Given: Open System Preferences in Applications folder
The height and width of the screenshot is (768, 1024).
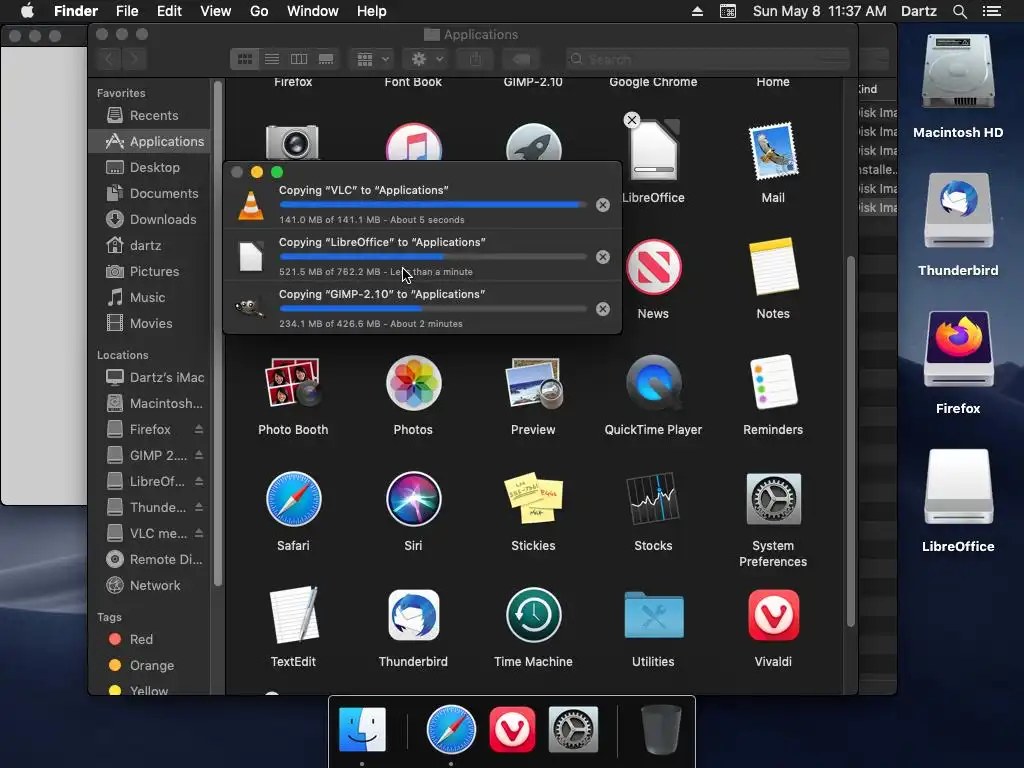Looking at the screenshot, I should tap(773, 499).
